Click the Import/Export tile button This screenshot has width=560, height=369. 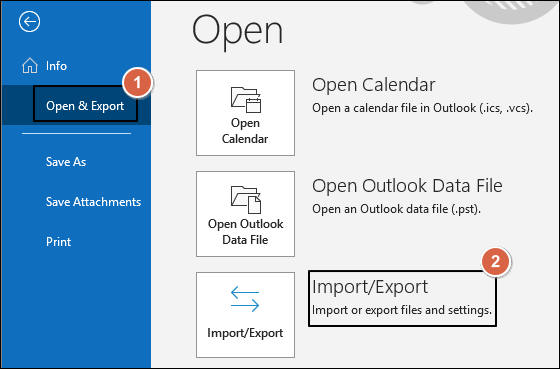(245, 315)
